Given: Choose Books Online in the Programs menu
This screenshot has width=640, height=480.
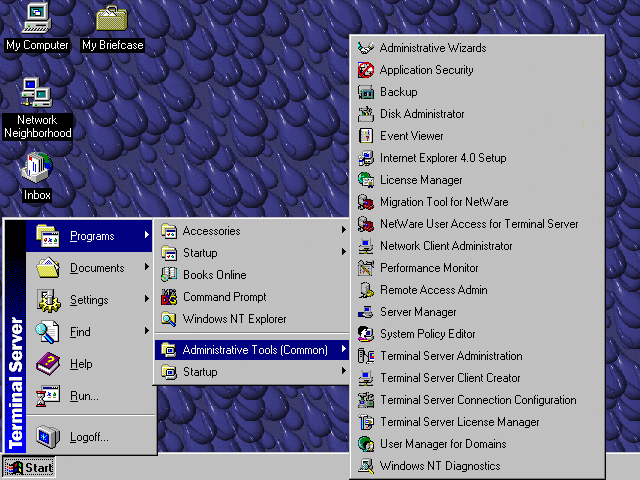Looking at the screenshot, I should (x=214, y=275).
